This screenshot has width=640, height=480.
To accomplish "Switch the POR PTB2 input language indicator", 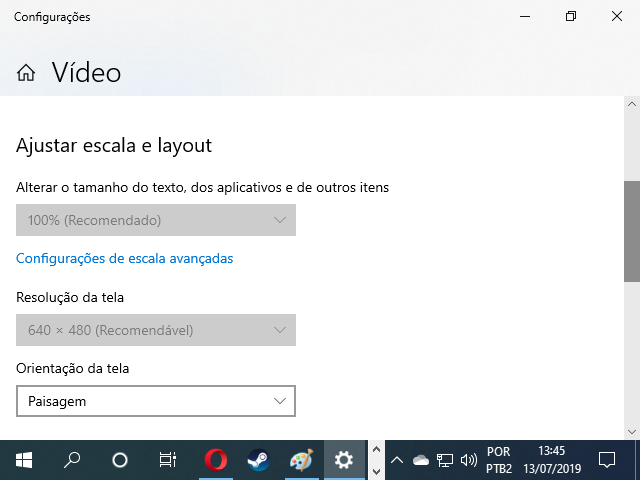I will (499, 460).
